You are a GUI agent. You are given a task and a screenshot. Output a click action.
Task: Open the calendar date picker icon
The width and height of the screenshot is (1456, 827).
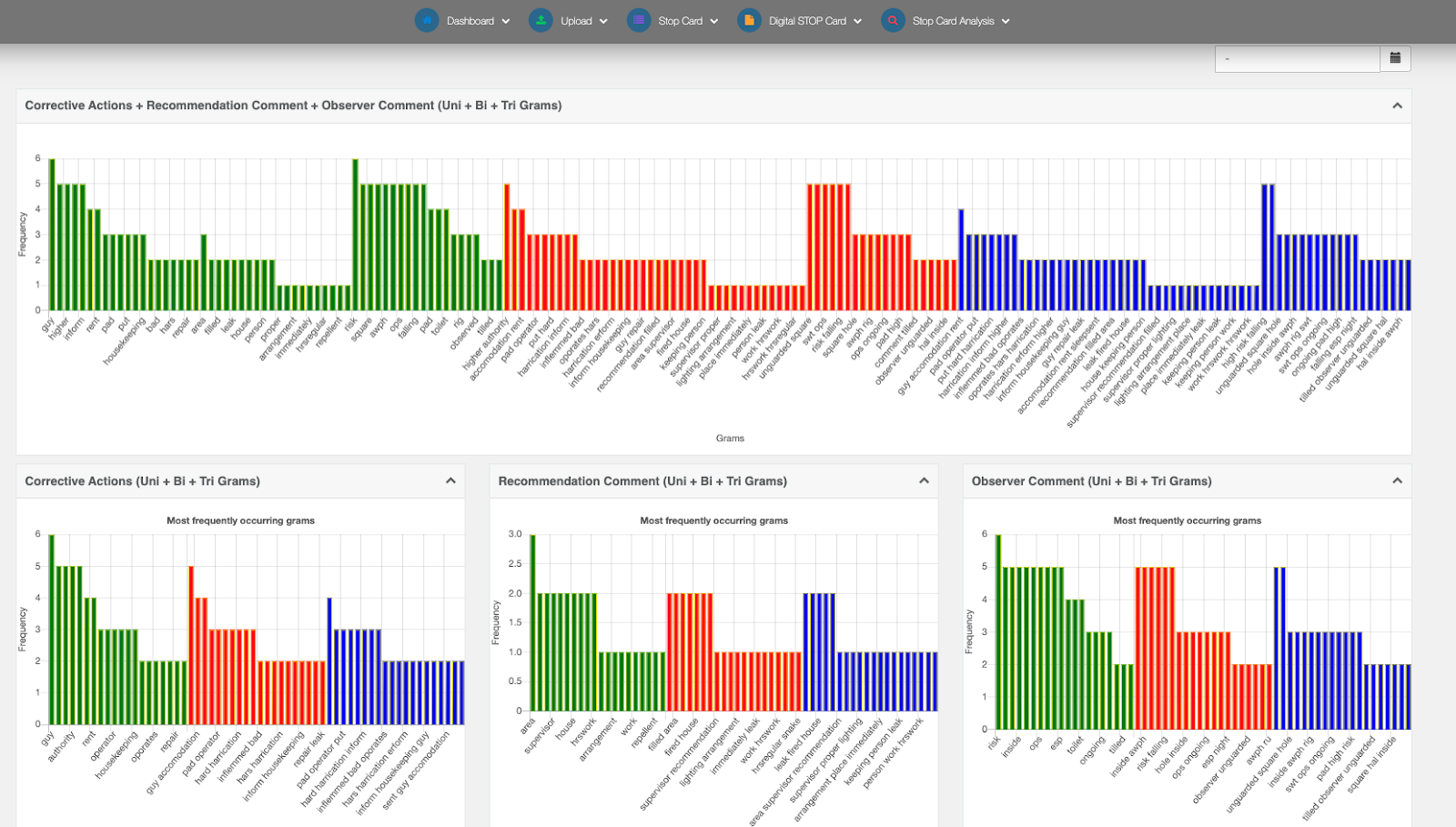coord(1395,58)
